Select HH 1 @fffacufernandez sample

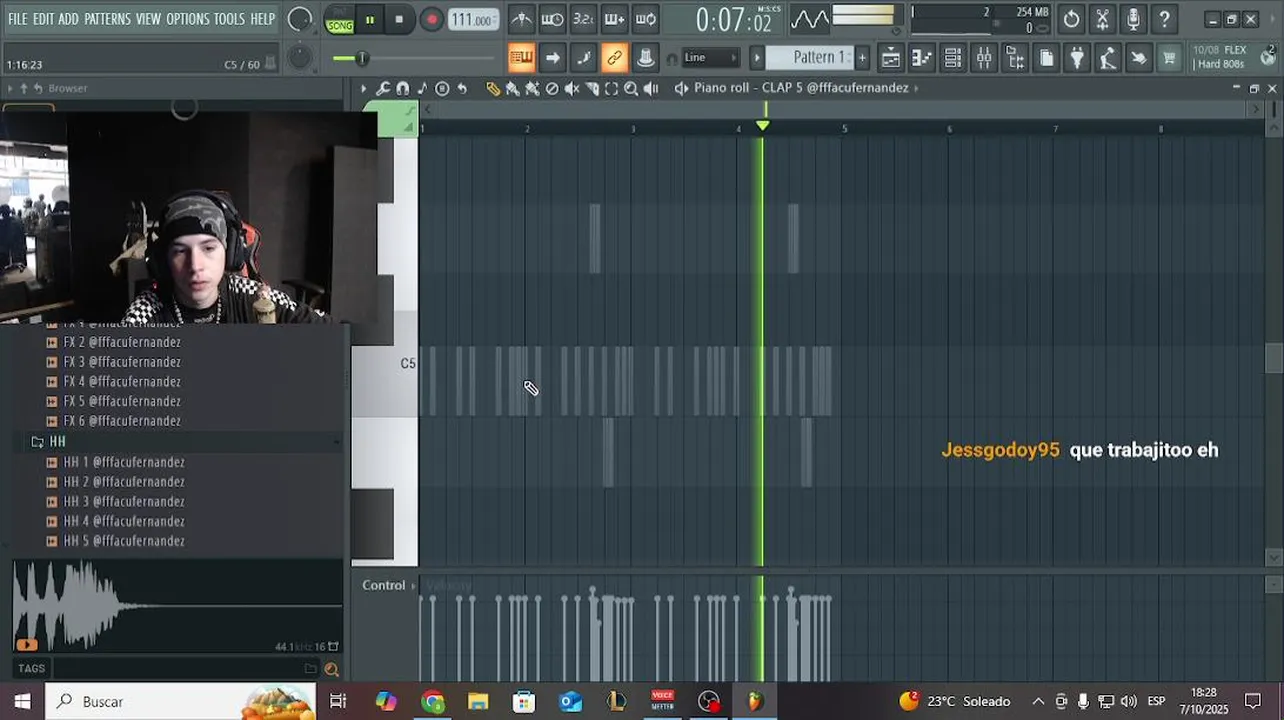tap(124, 462)
